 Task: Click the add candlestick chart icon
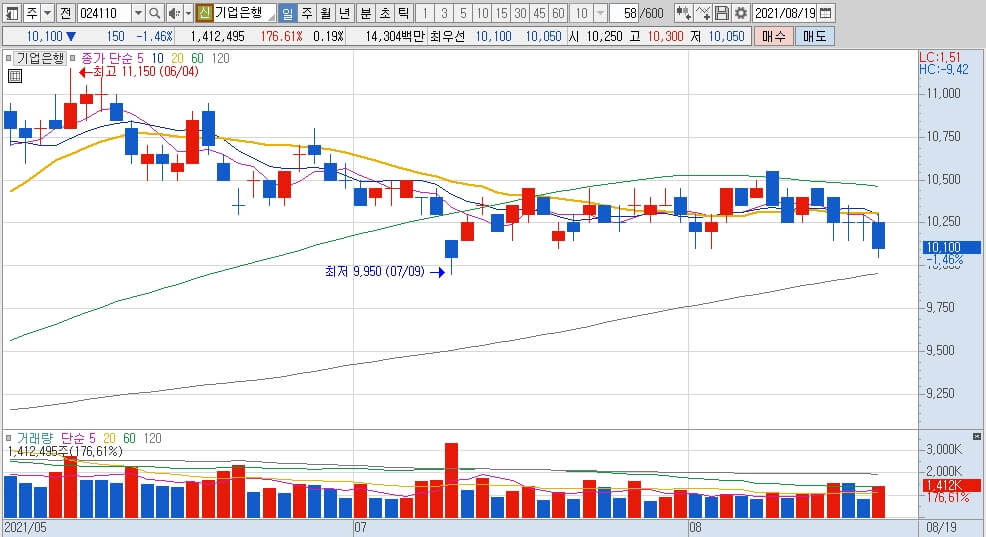pyautogui.click(x=684, y=13)
